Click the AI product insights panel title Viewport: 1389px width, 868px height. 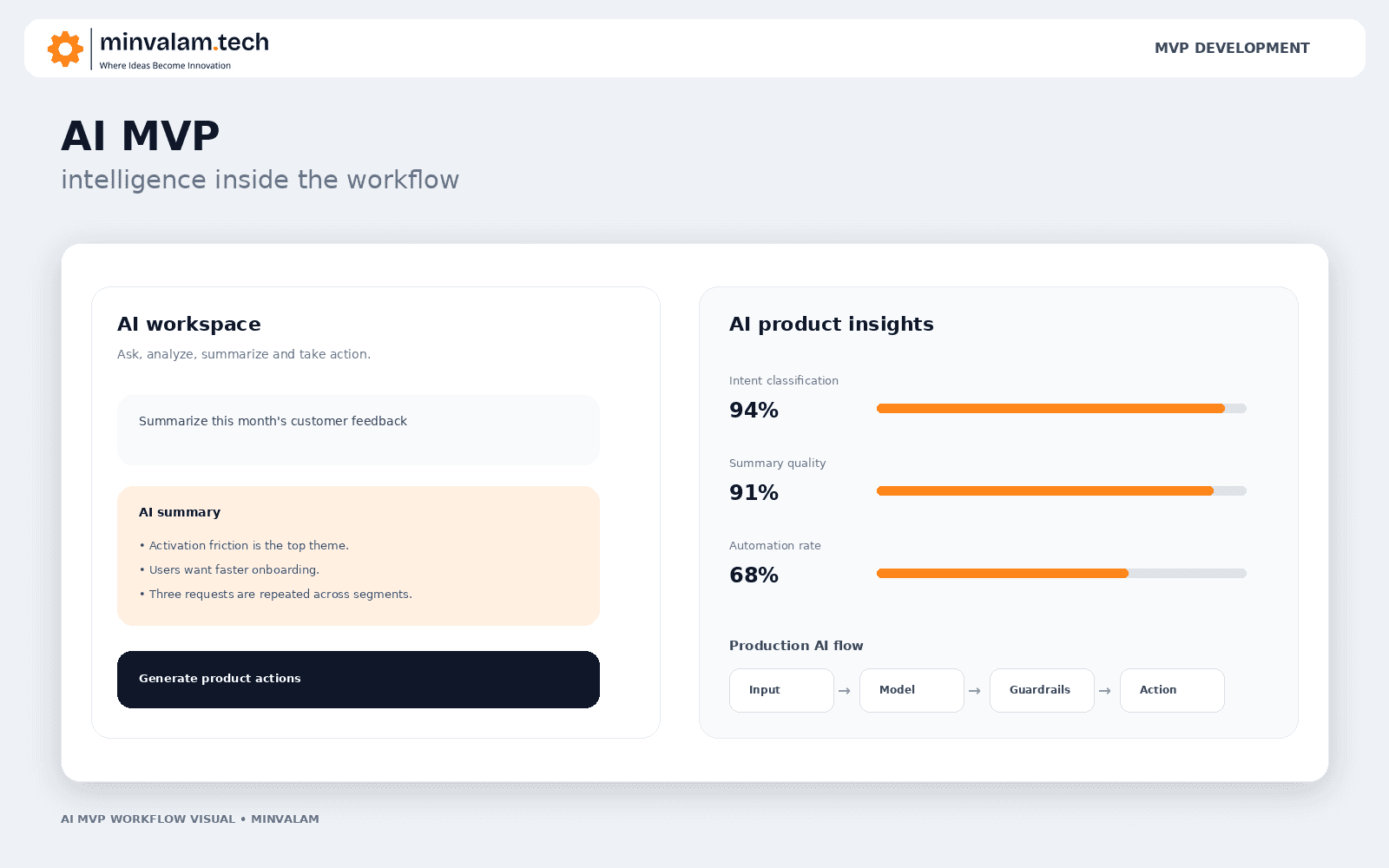pos(832,324)
